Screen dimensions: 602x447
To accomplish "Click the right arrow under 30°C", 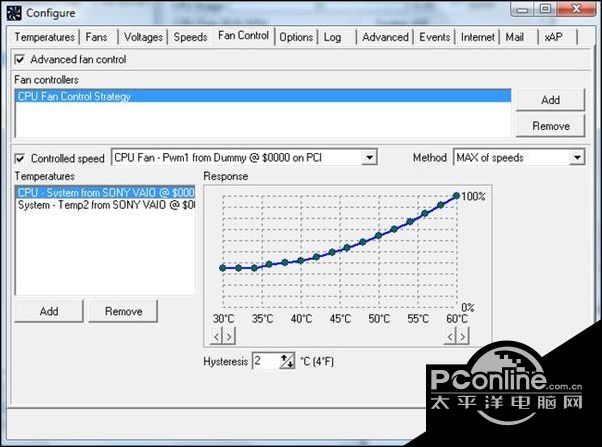I will [230, 336].
